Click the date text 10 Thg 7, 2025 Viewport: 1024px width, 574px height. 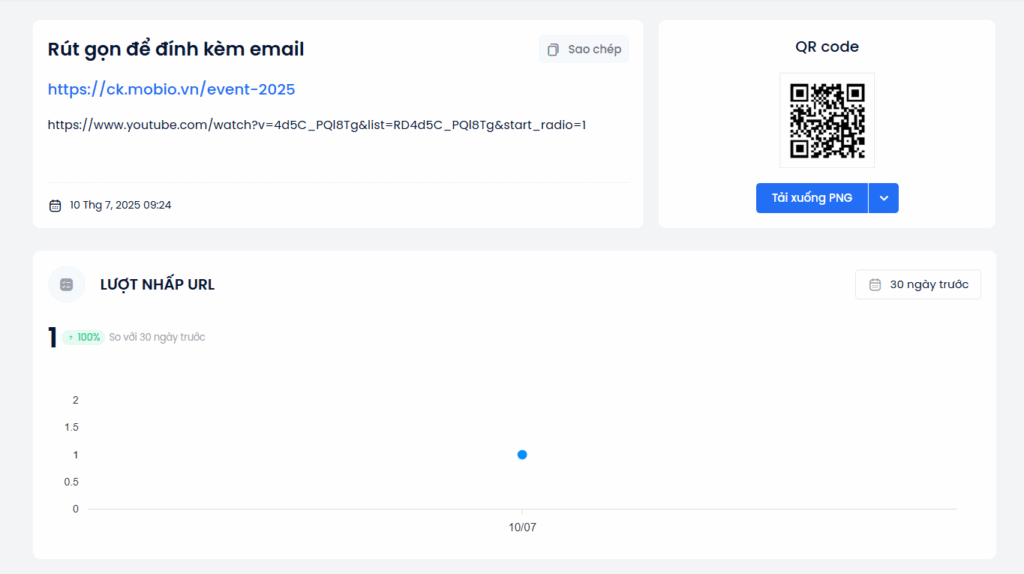(x=120, y=205)
